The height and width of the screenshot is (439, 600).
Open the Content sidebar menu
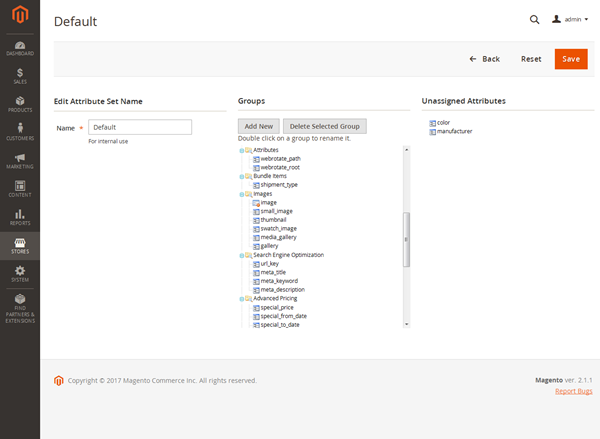point(20,188)
